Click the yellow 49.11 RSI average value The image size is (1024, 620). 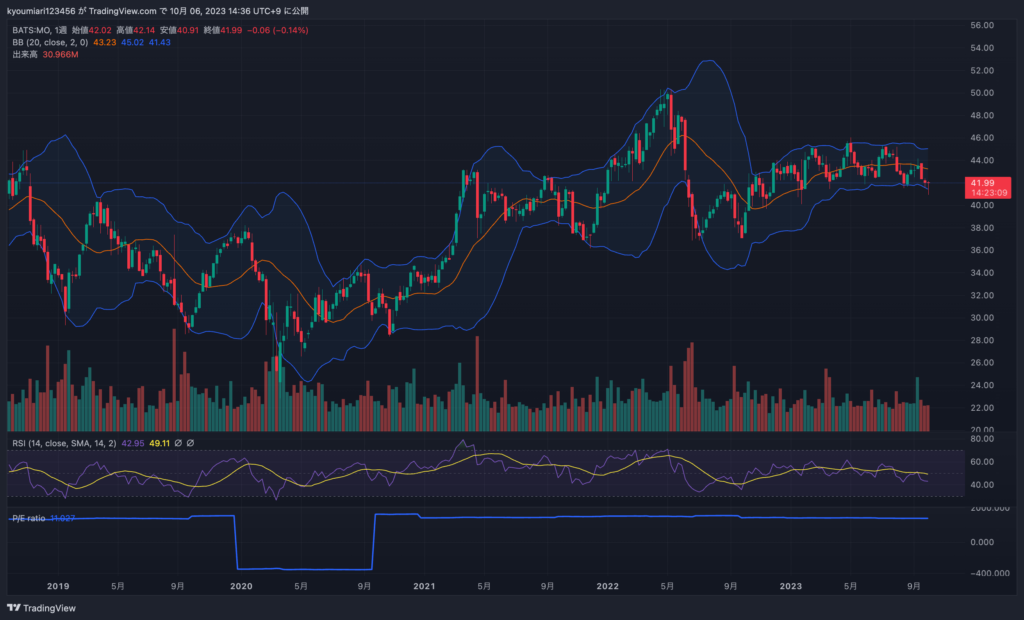pyautogui.click(x=159, y=443)
